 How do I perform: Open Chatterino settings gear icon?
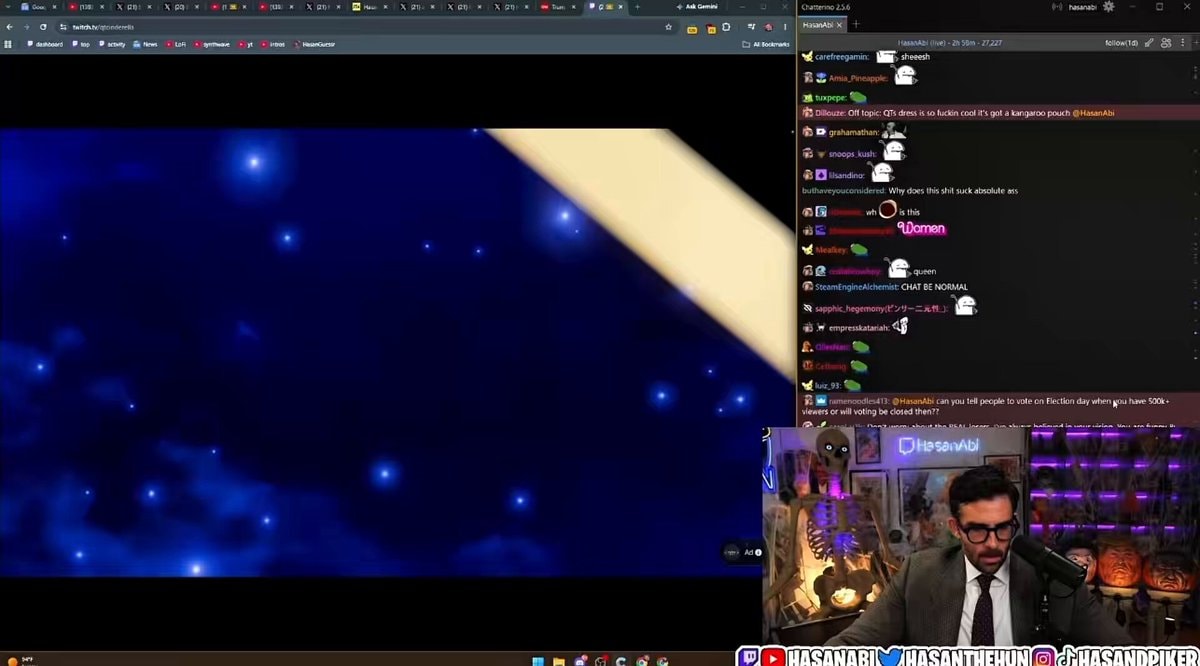[1107, 7]
